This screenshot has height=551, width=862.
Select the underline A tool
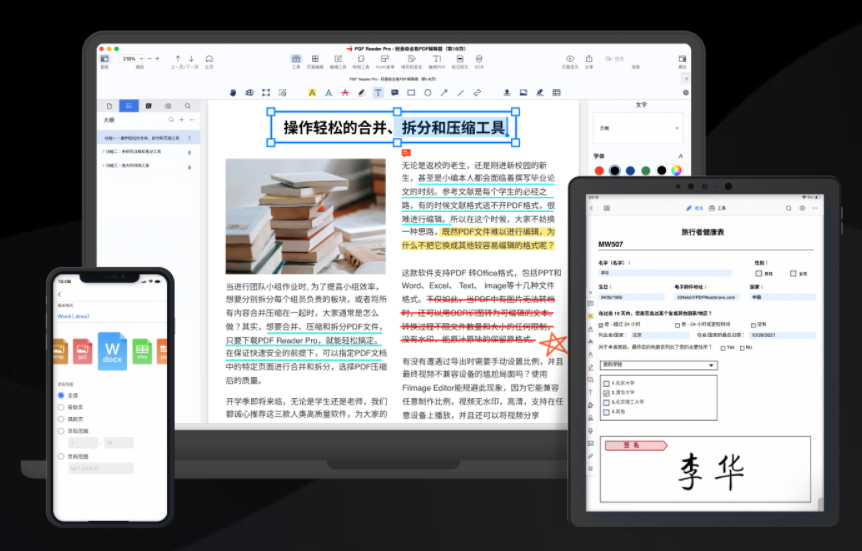pos(329,92)
